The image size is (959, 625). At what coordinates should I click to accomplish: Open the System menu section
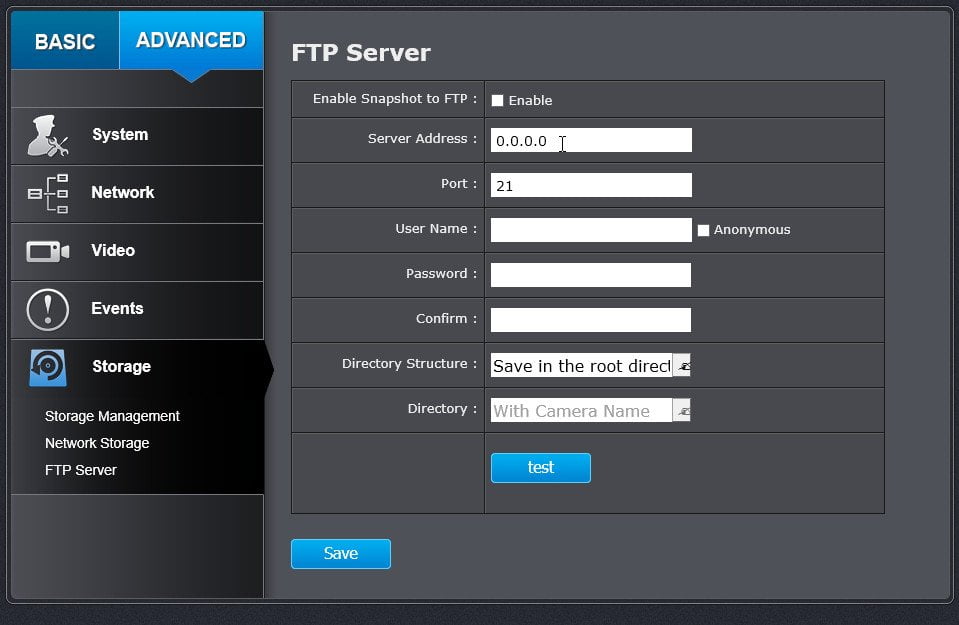(137, 136)
